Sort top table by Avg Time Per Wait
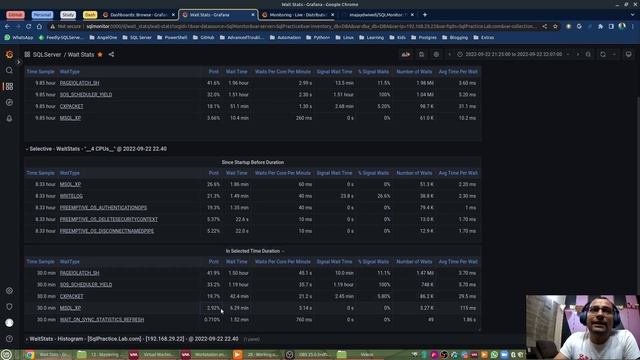 click(x=458, y=71)
